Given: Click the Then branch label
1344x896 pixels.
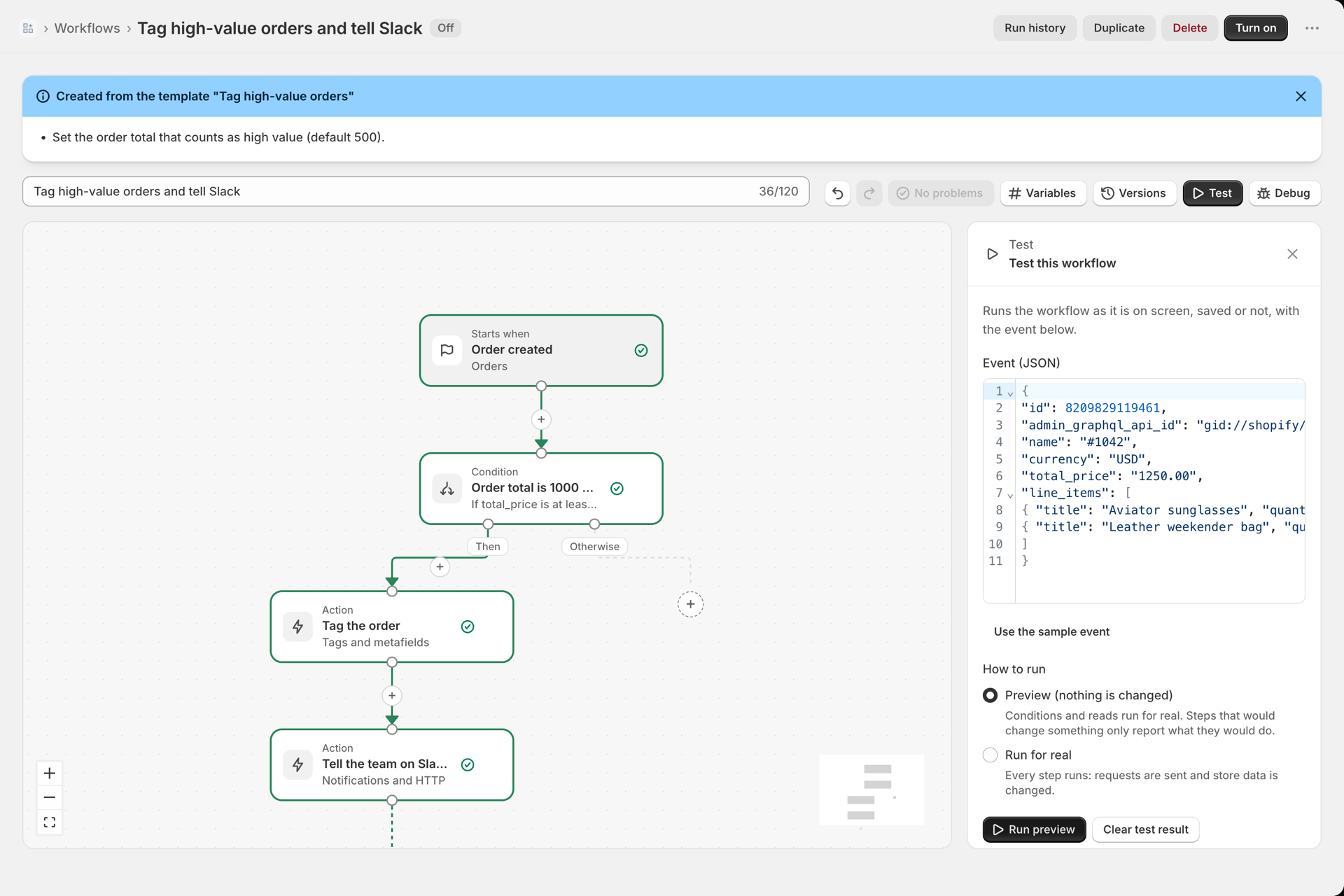Looking at the screenshot, I should [x=488, y=546].
